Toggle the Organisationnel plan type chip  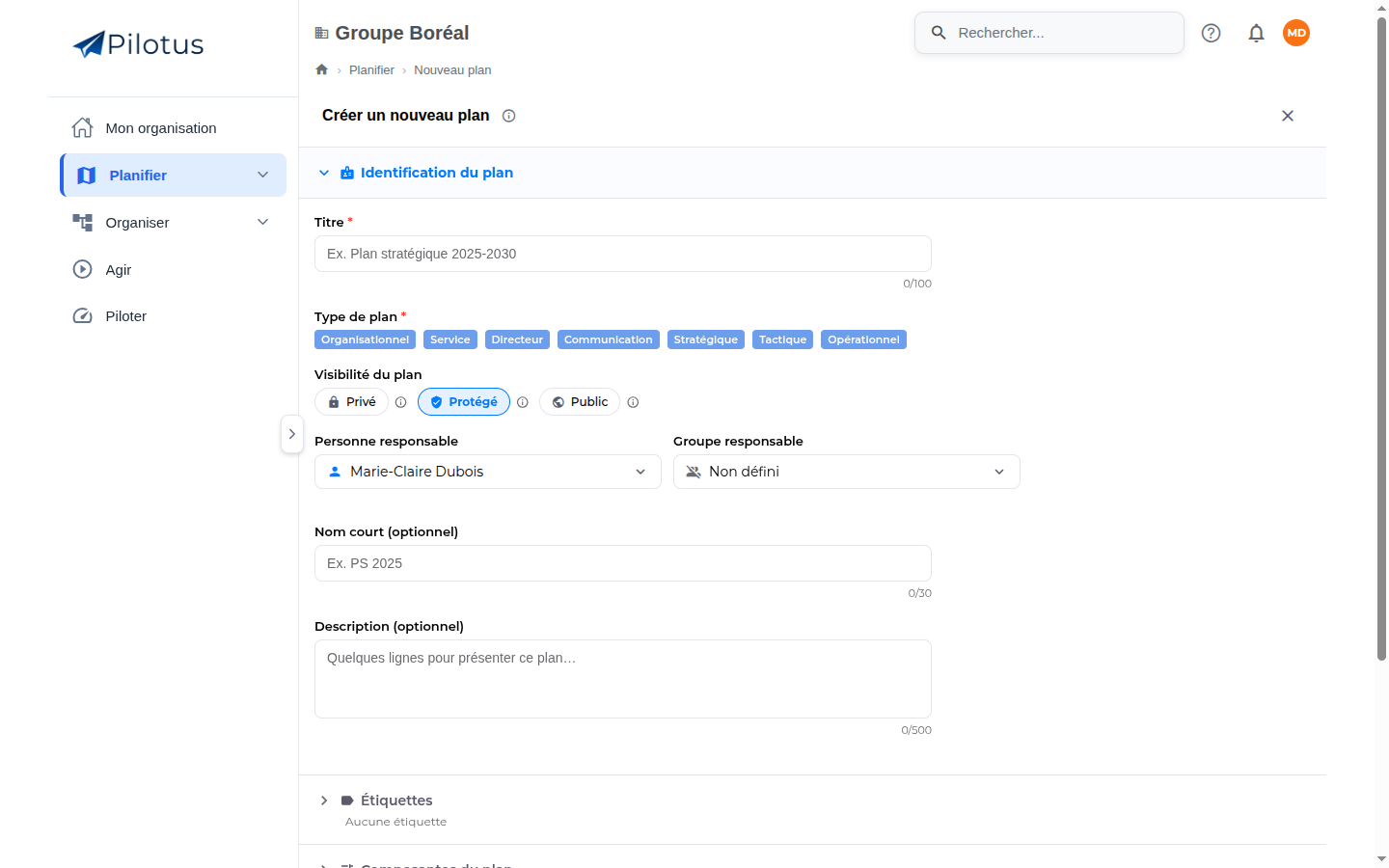click(x=365, y=339)
